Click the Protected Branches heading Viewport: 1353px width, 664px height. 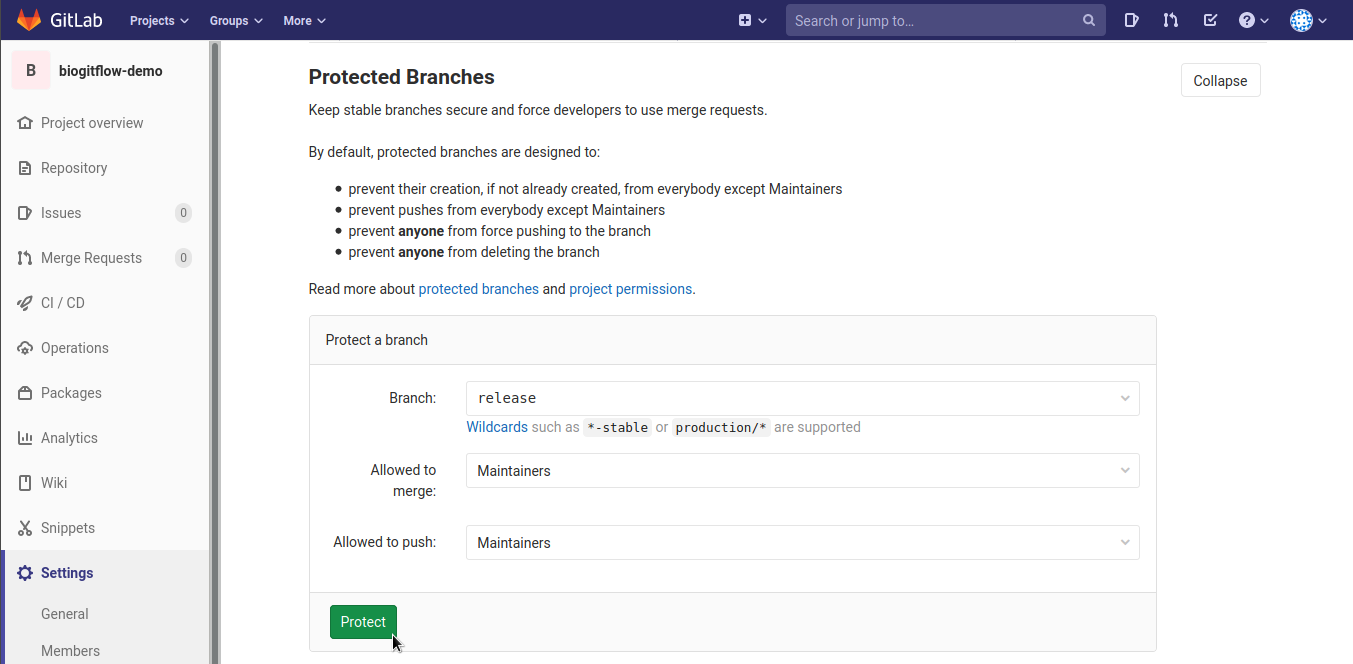401,77
